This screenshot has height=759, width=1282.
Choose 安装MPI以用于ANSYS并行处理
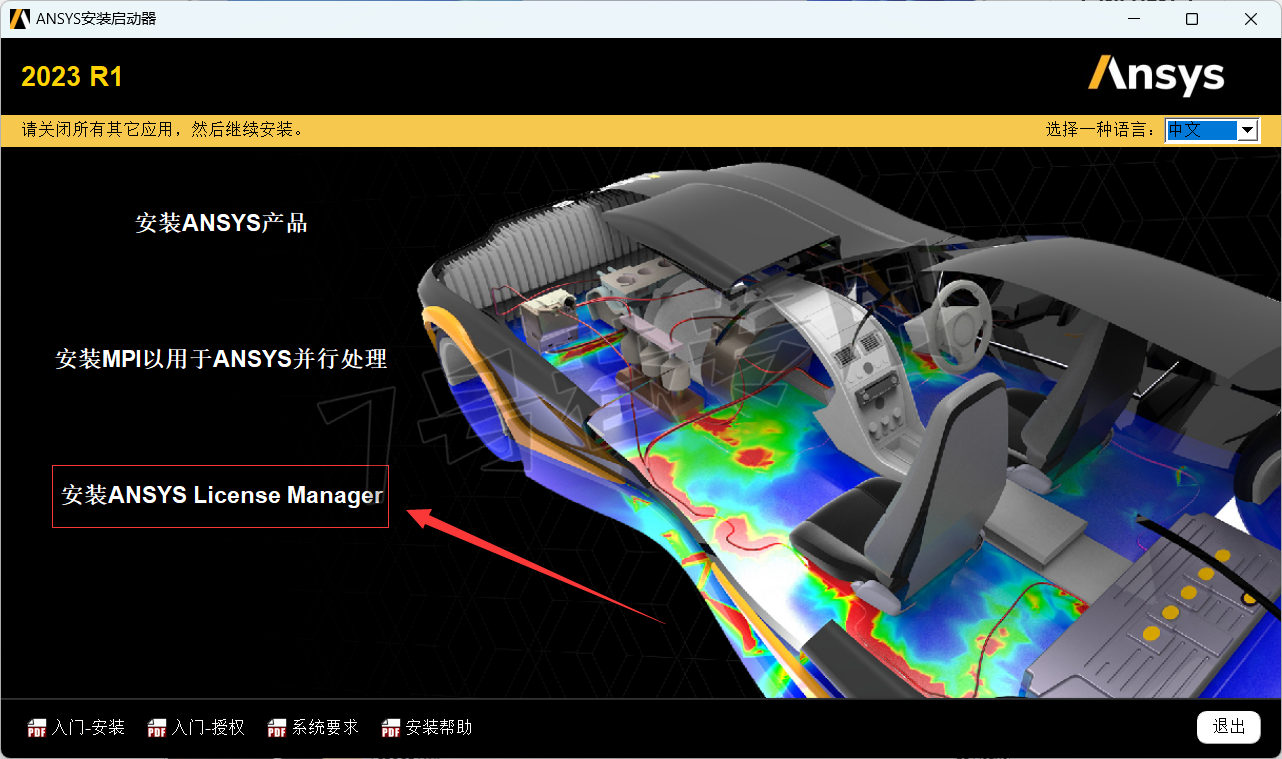click(x=222, y=359)
